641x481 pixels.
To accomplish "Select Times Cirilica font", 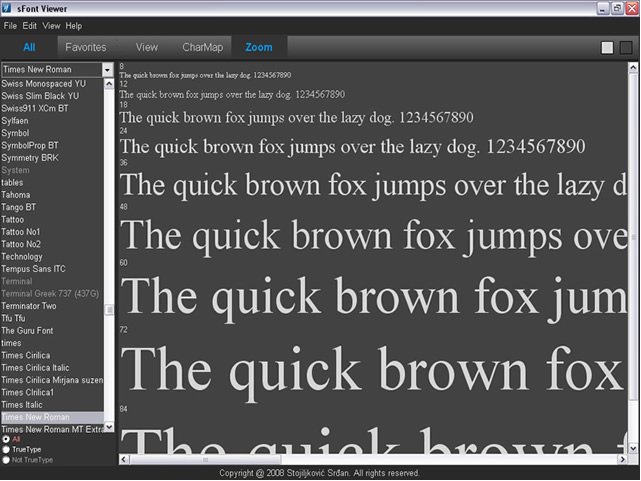I will (52, 356).
